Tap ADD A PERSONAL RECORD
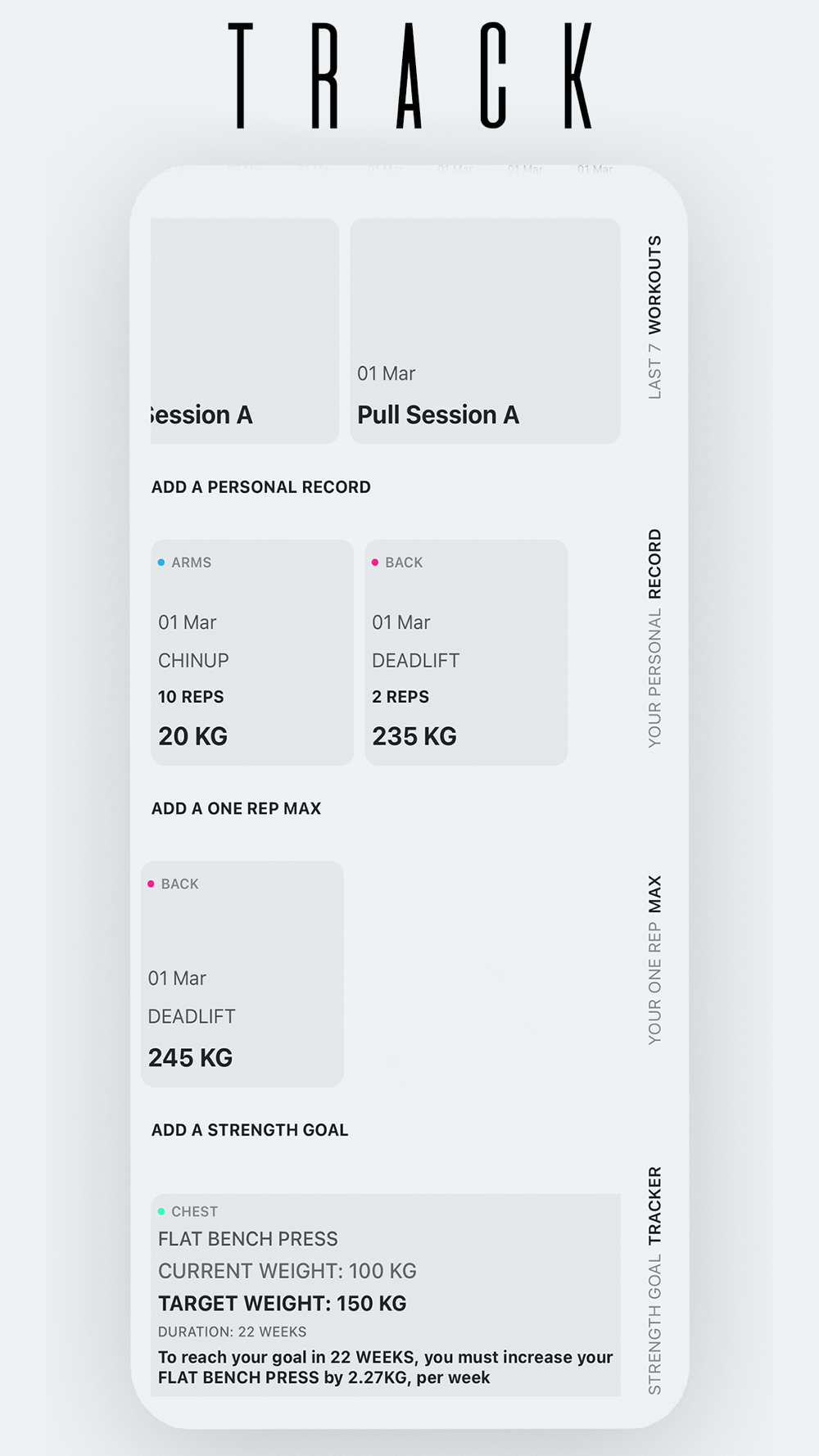The image size is (819, 1456). coord(261,487)
